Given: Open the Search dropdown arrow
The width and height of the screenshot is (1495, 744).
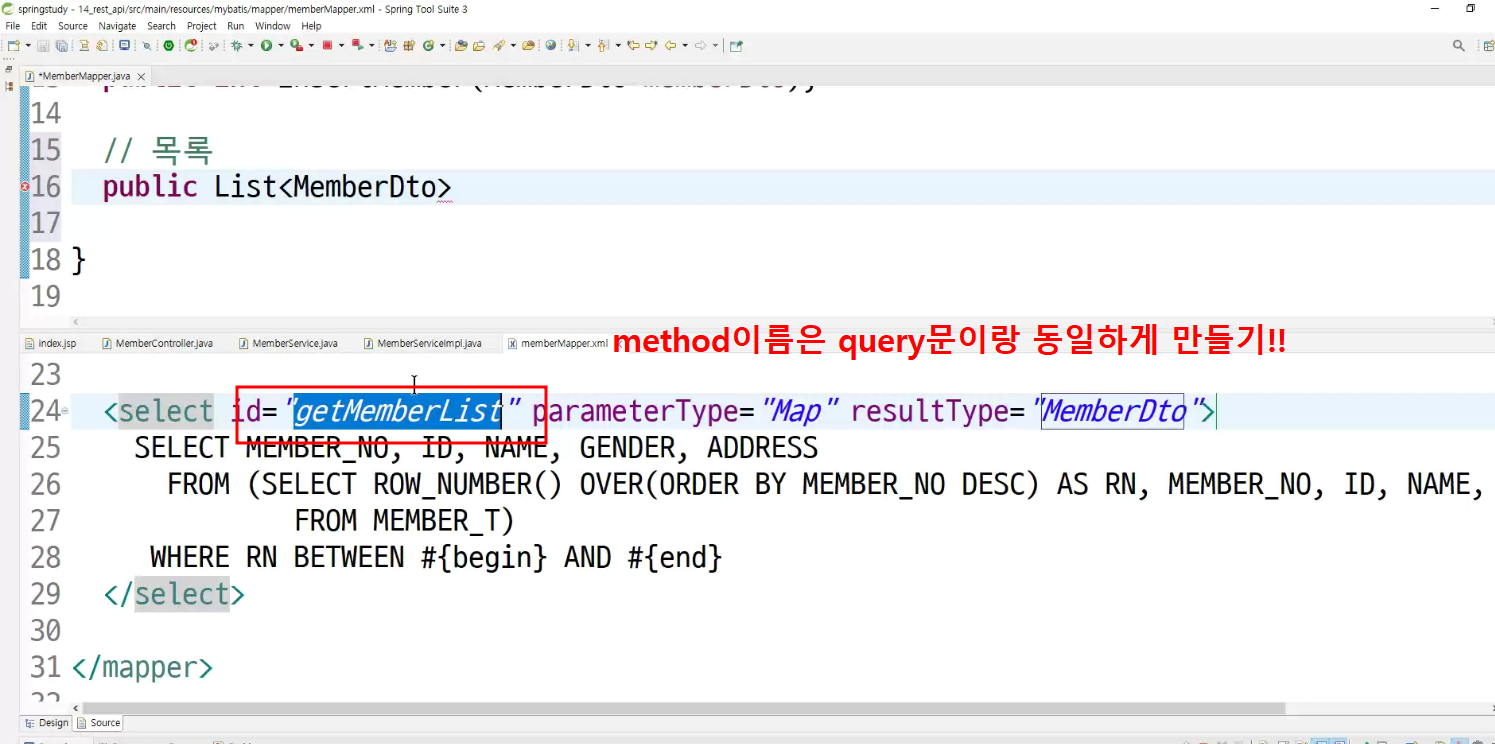Looking at the screenshot, I should tap(513, 45).
